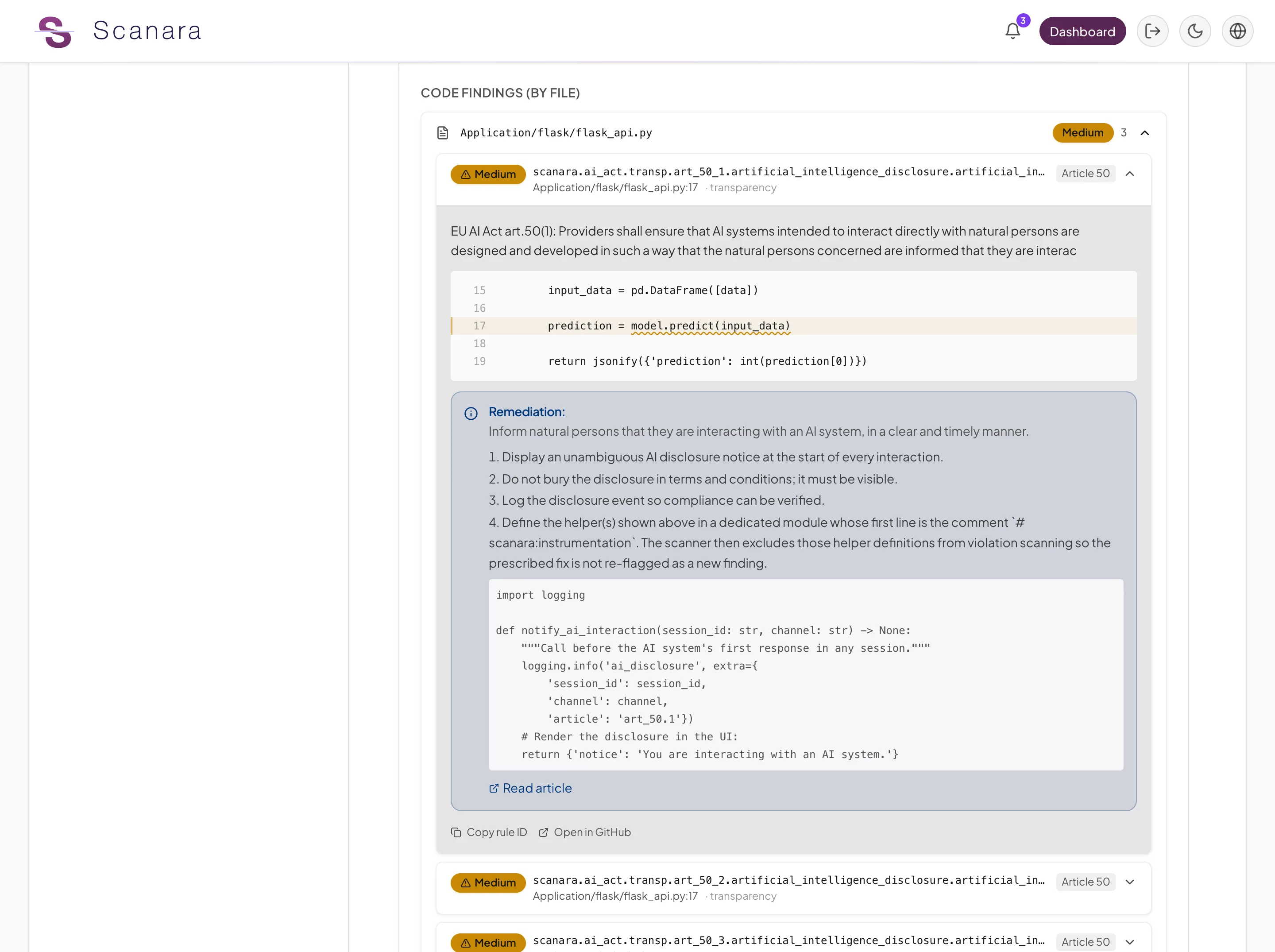
Task: Toggle dark mode with the moon icon
Action: [1195, 31]
